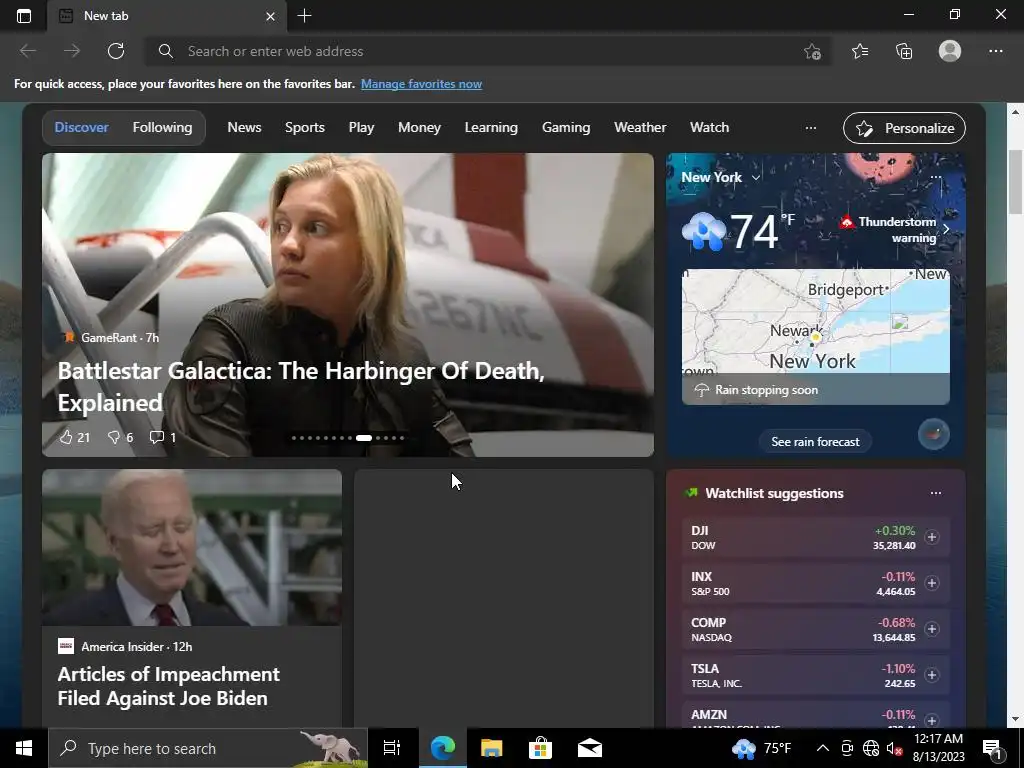Add this page to favorites star icon
This screenshot has height=768, width=1024.
pos(812,52)
